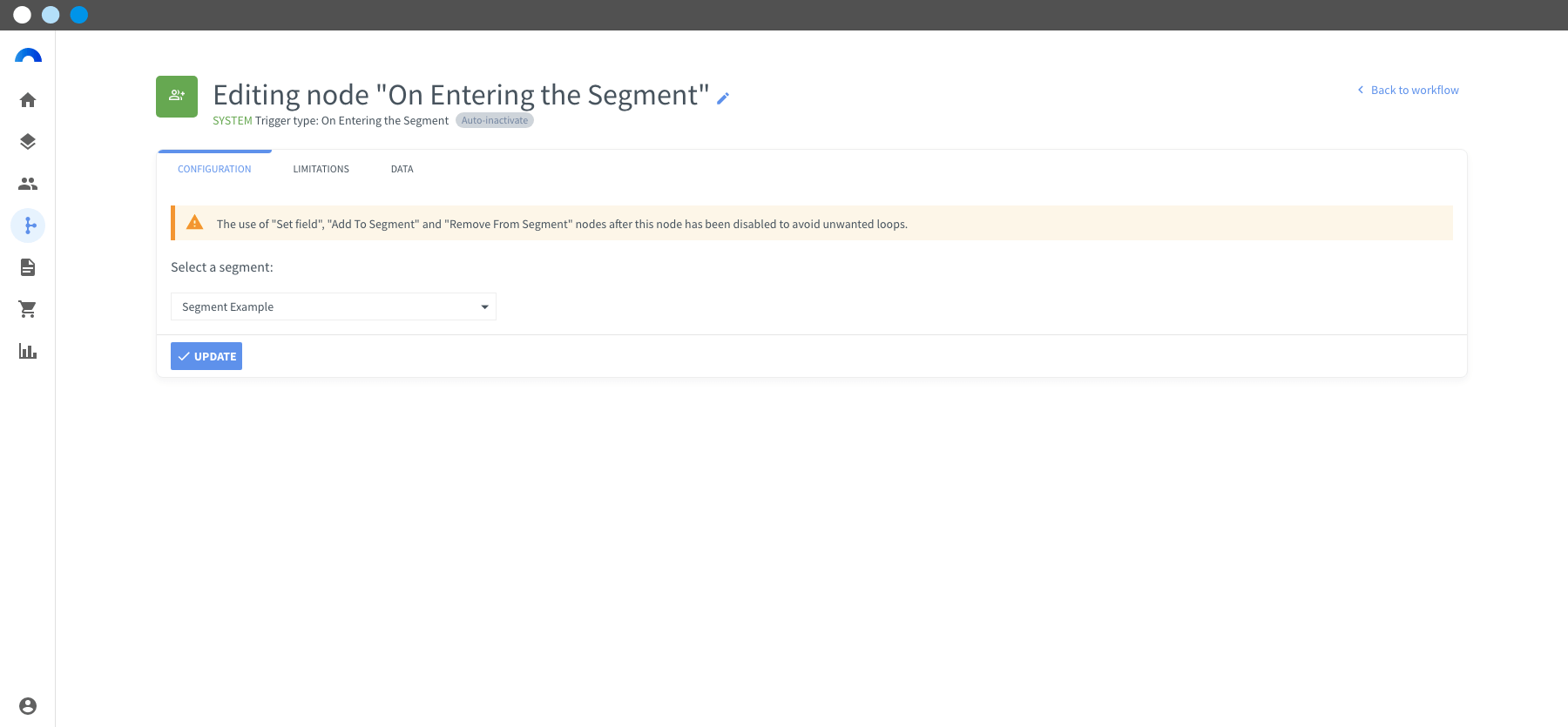Open the workflow branch icon in sidebar

coord(28,226)
